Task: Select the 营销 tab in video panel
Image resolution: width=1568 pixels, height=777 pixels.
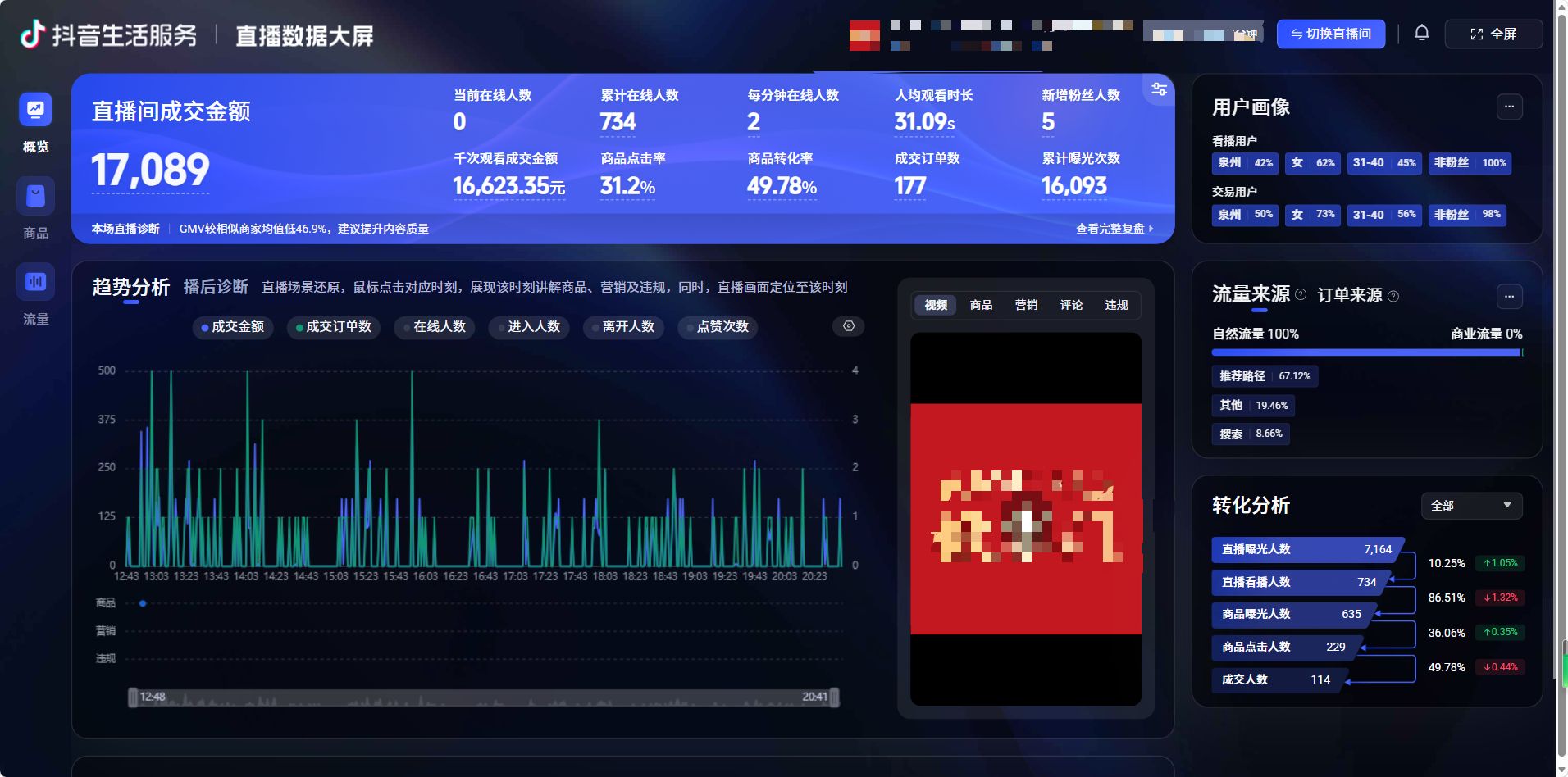Action: [1026, 305]
